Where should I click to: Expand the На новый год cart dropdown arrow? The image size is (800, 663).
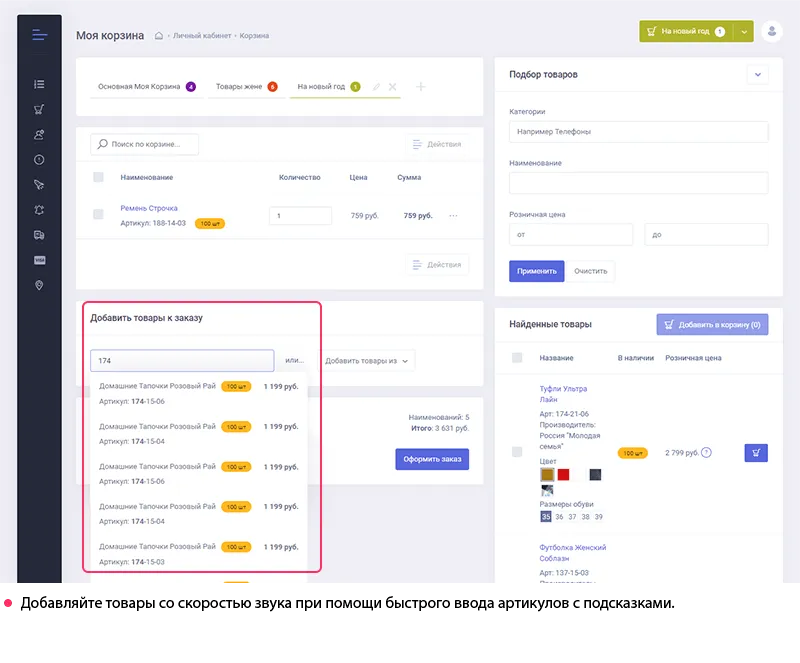pyautogui.click(x=744, y=32)
